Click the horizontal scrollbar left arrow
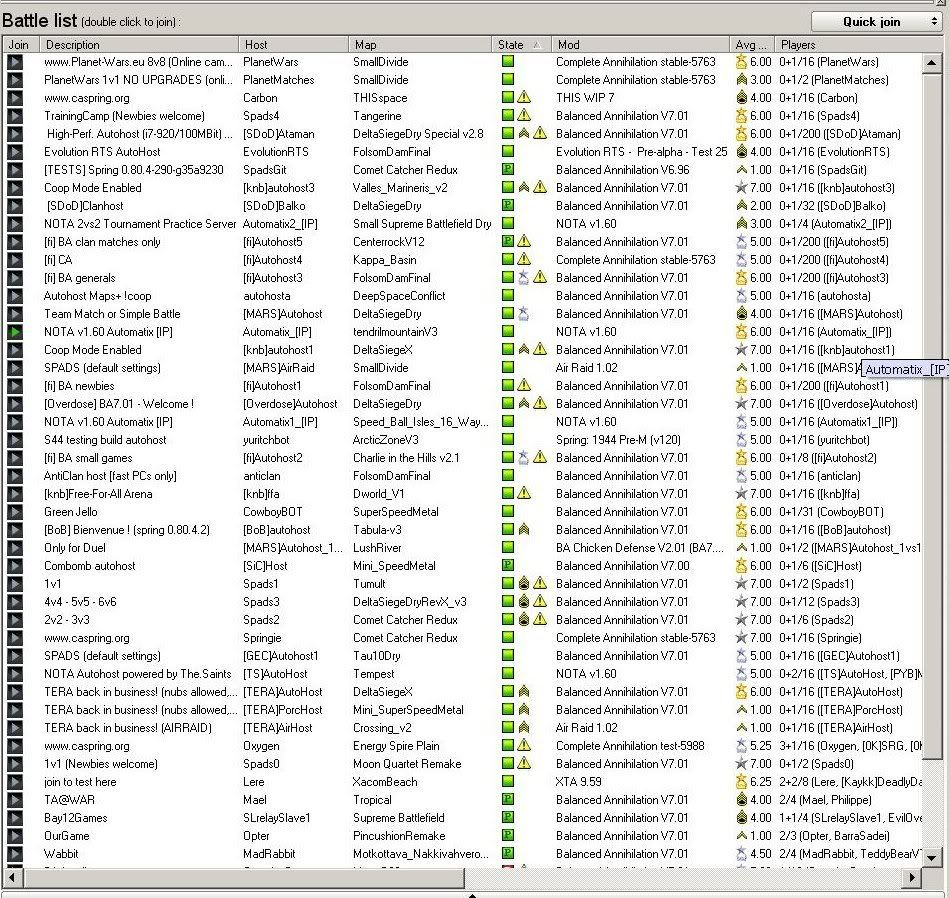 point(13,877)
